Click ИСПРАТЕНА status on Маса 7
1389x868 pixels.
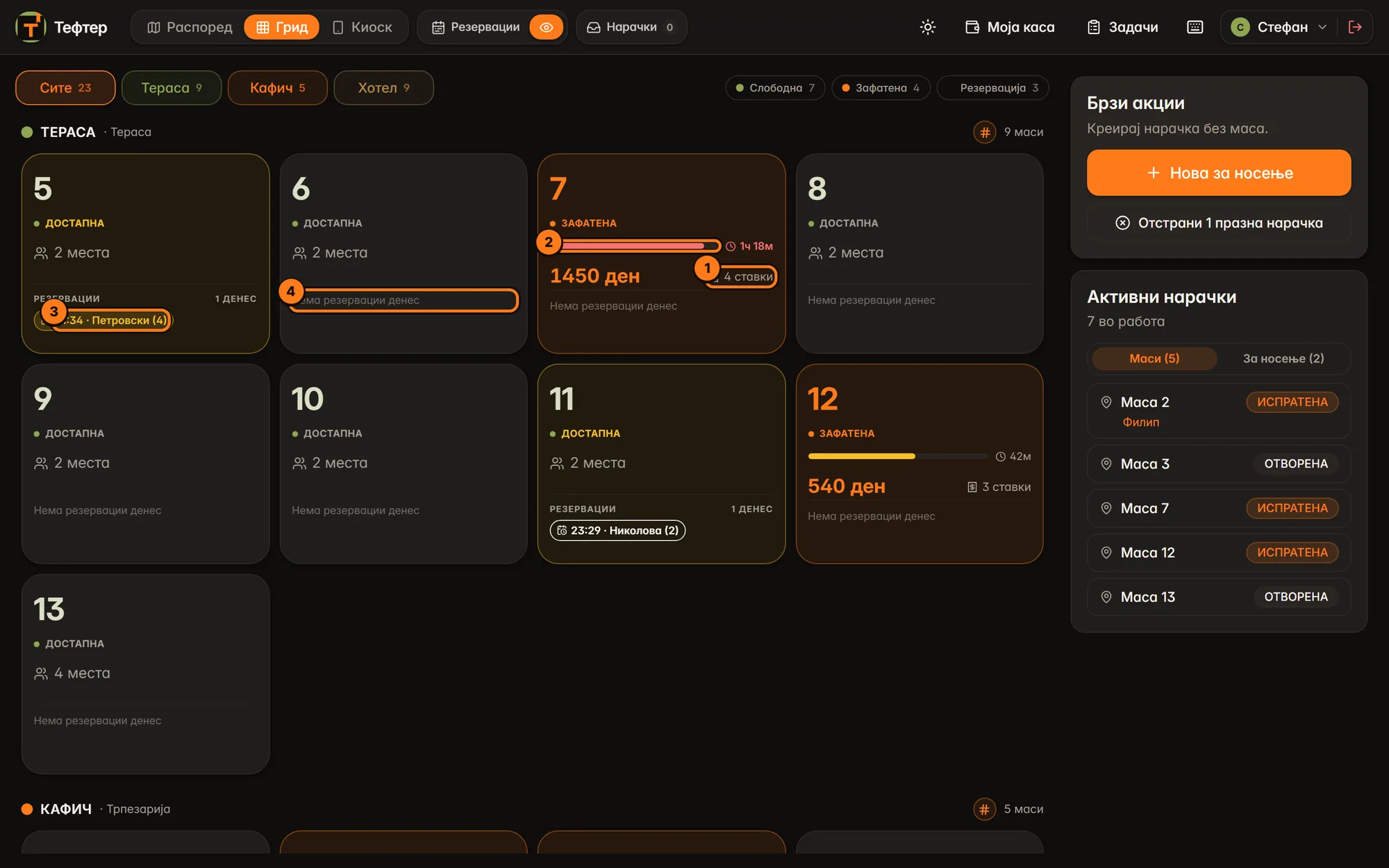pos(1292,508)
